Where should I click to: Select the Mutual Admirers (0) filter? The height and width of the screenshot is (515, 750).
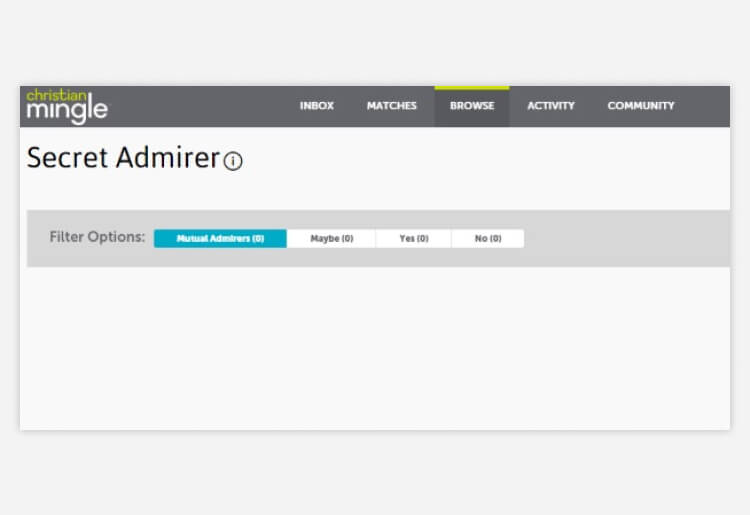[220, 239]
